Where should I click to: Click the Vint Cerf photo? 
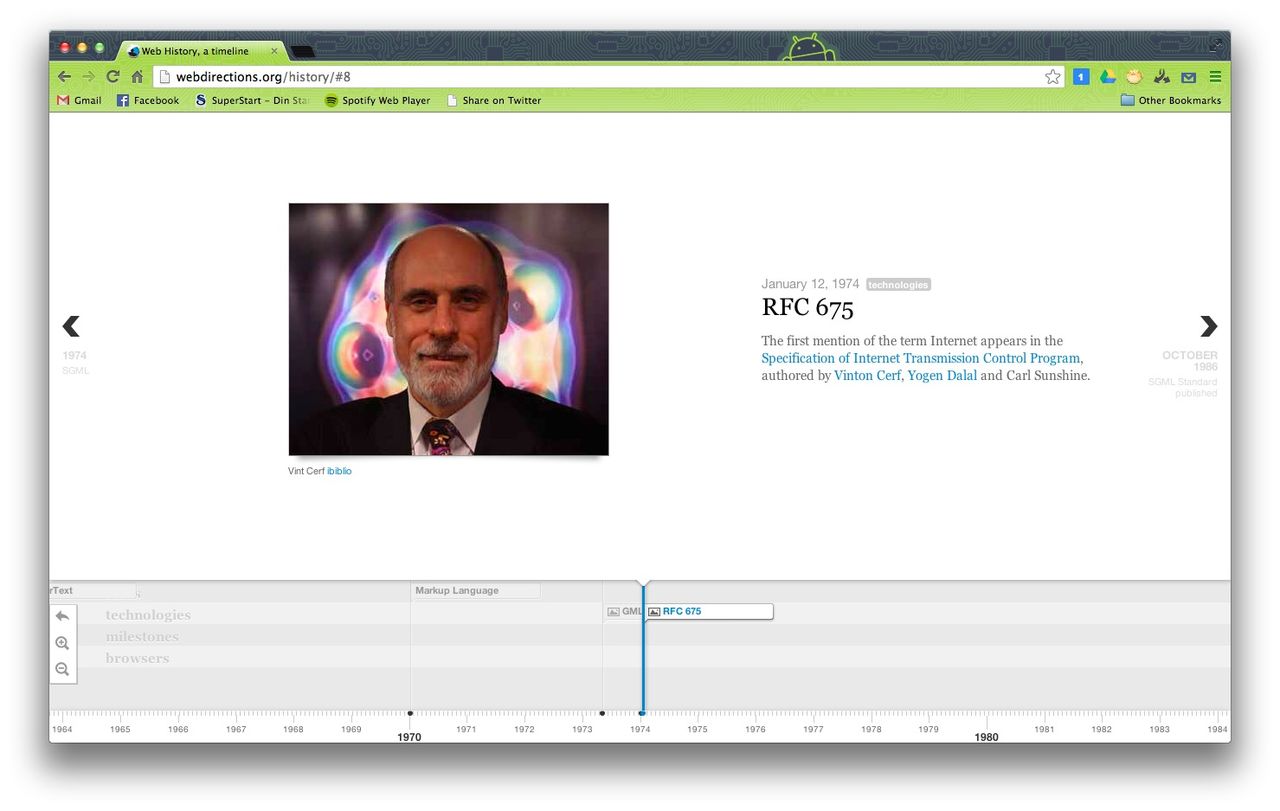pyautogui.click(x=448, y=329)
